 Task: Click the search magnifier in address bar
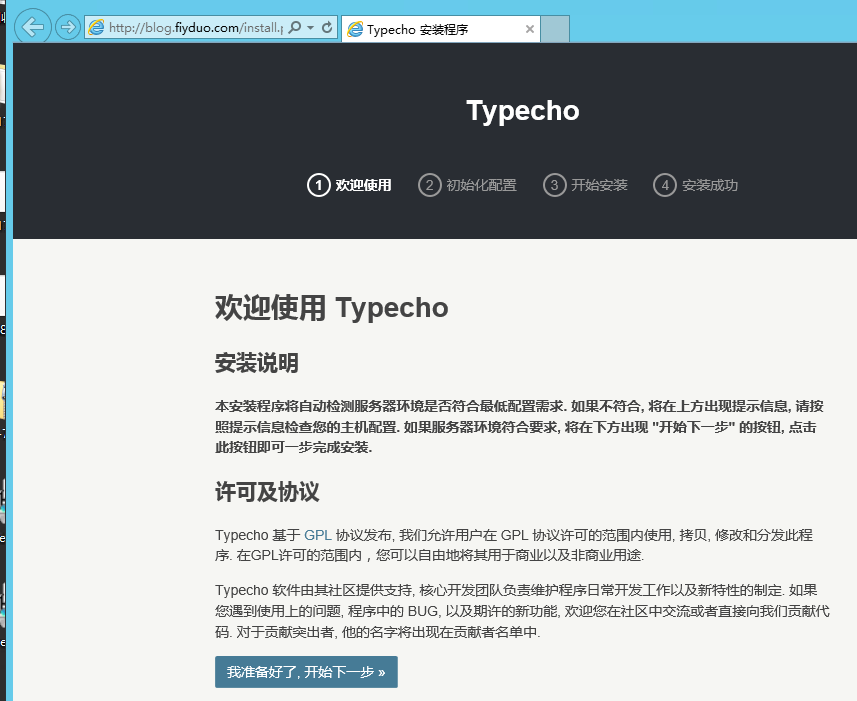pos(295,27)
